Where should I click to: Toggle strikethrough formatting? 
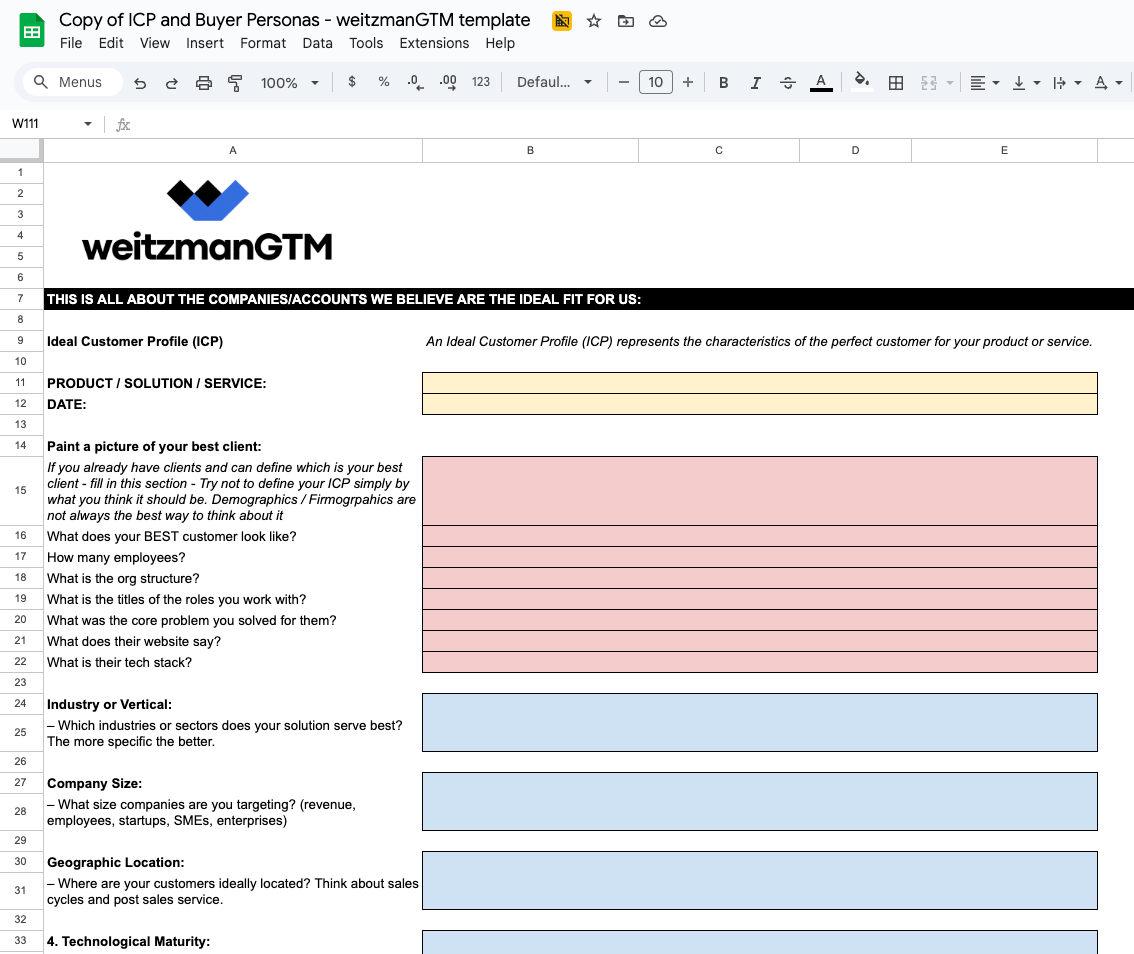pyautogui.click(x=788, y=83)
